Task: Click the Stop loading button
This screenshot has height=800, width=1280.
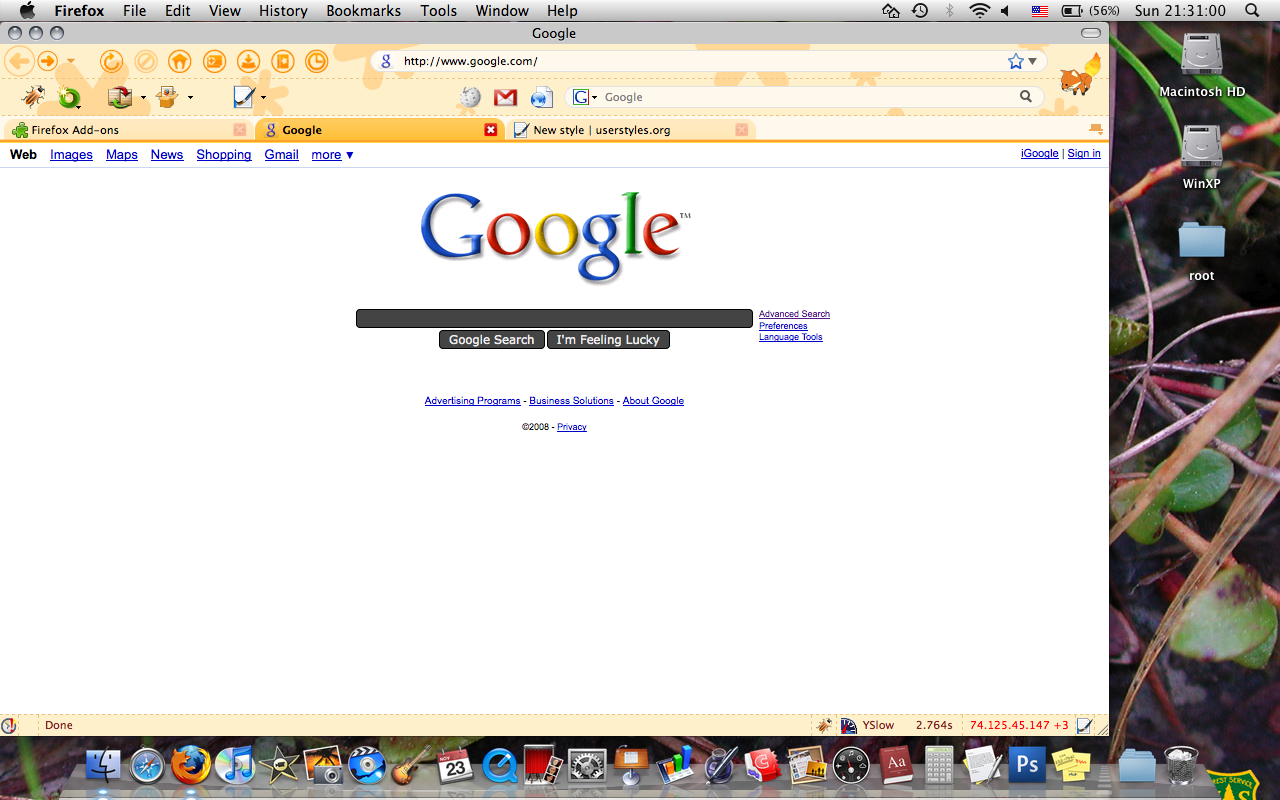Action: click(145, 61)
